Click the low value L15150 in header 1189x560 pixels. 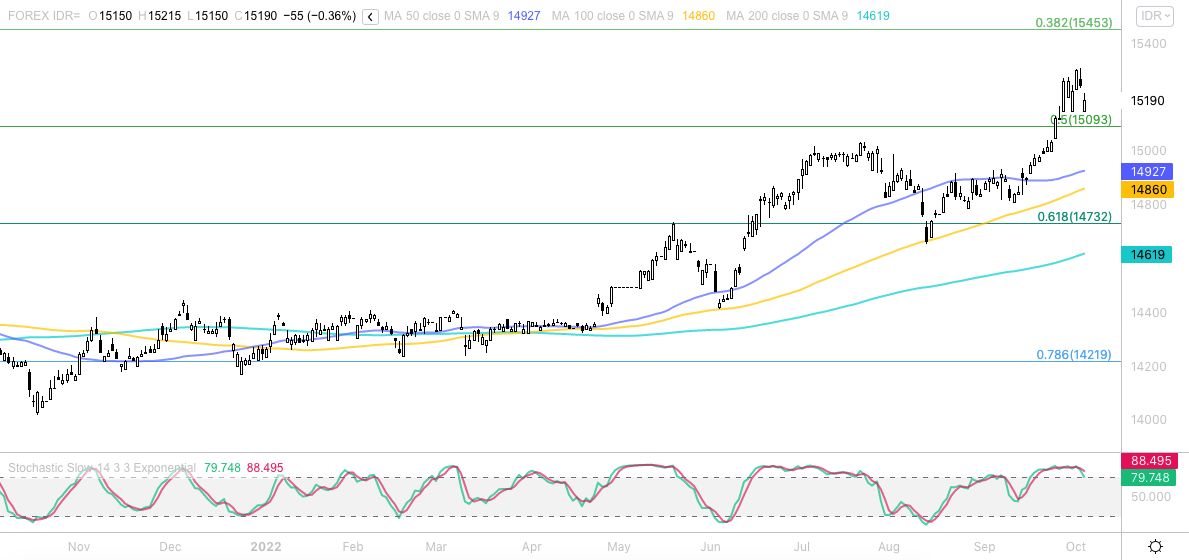209,16
